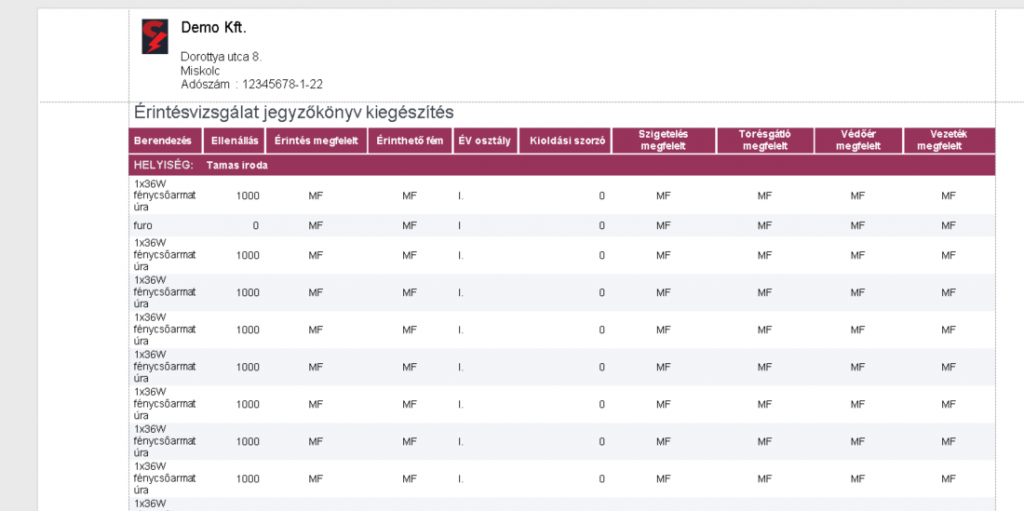Click the Demo Kft. red lightning logo

(x=155, y=37)
